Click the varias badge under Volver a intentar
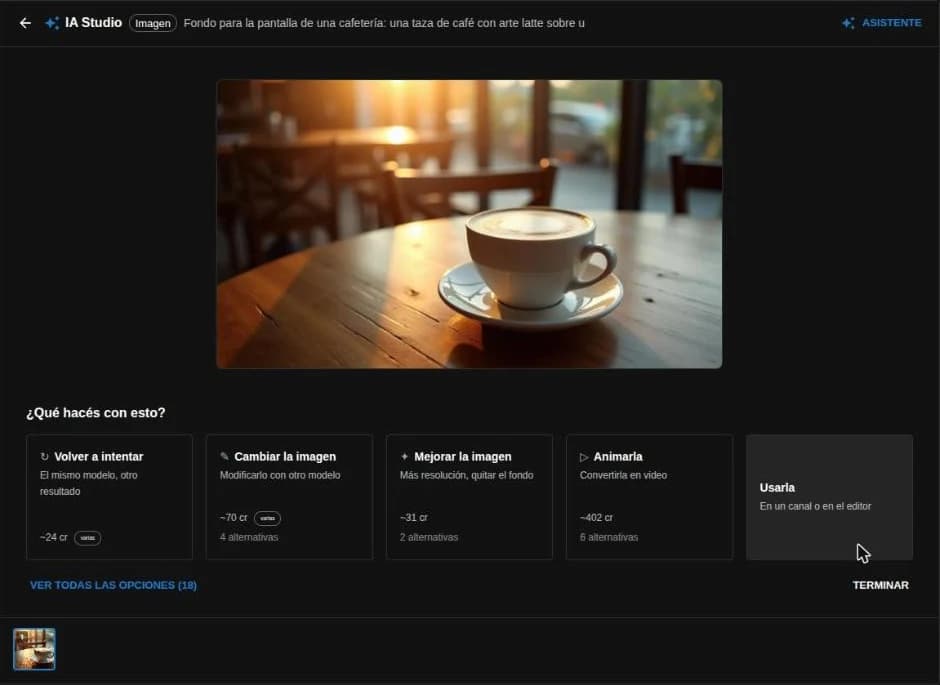This screenshot has height=685, width=940. [88, 538]
